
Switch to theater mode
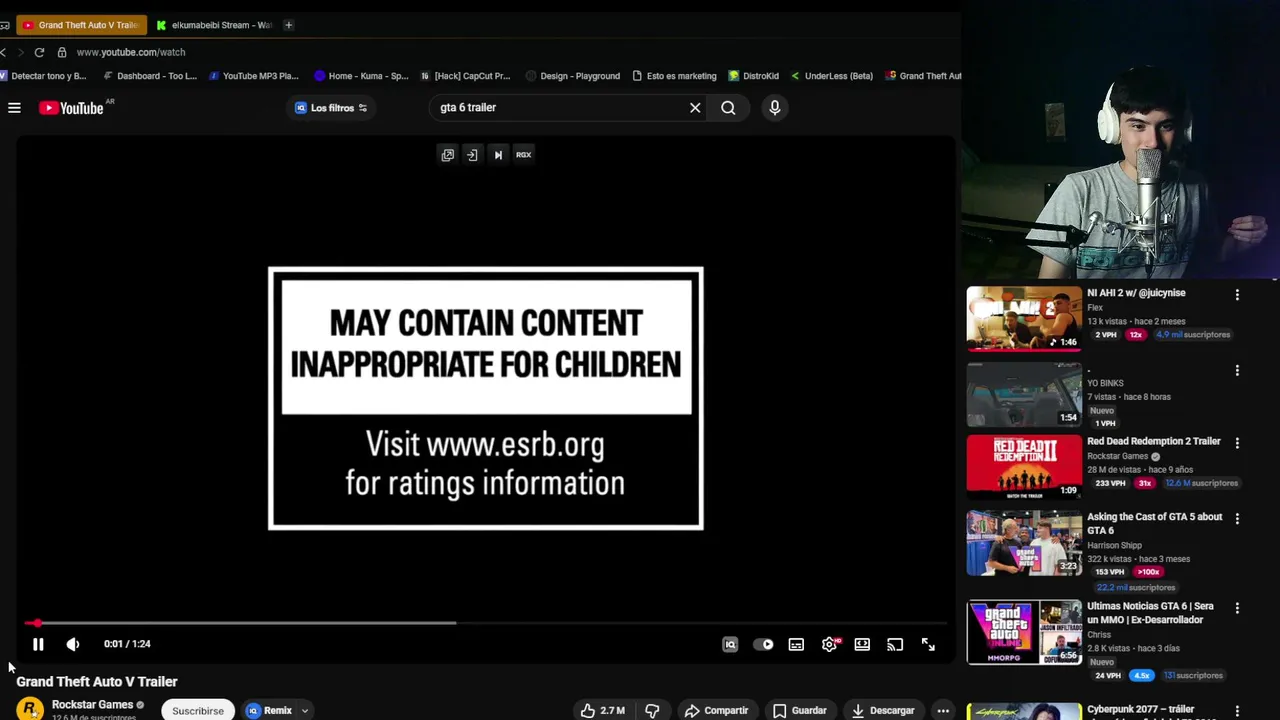[862, 645]
